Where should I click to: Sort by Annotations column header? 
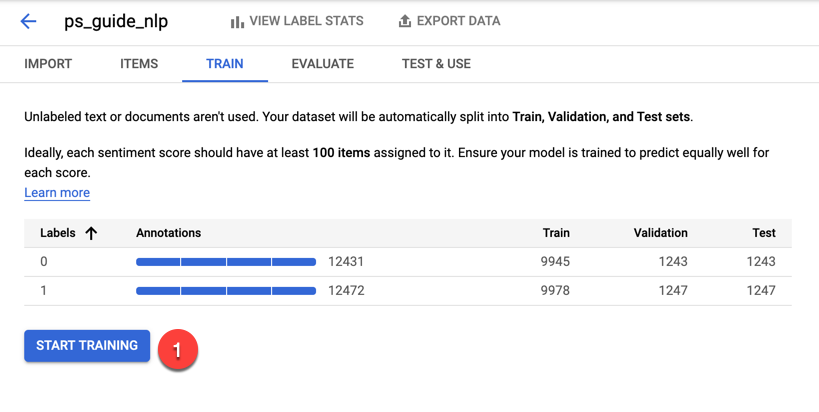(x=169, y=233)
